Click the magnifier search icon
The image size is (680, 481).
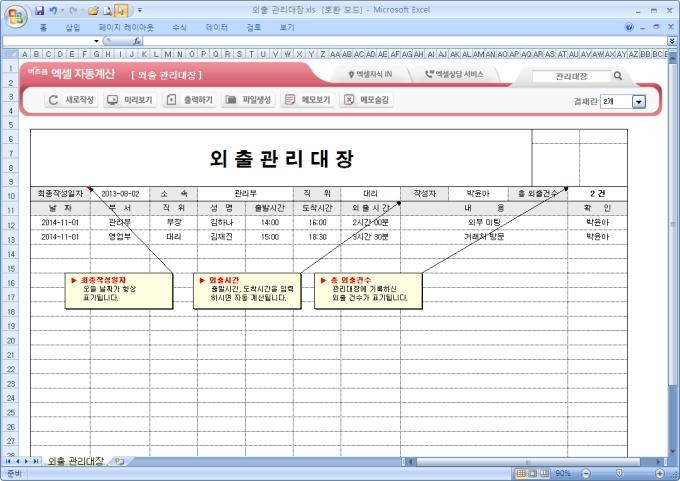[x=618, y=76]
